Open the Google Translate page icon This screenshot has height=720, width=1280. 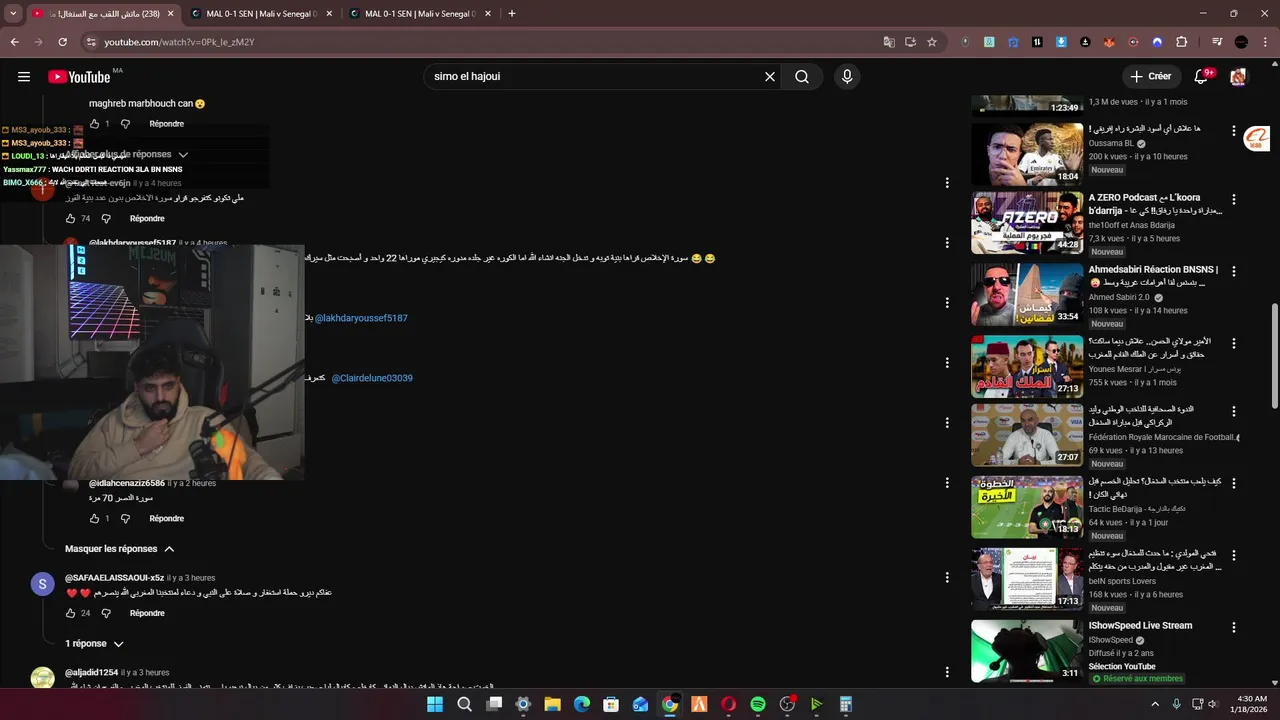(889, 42)
